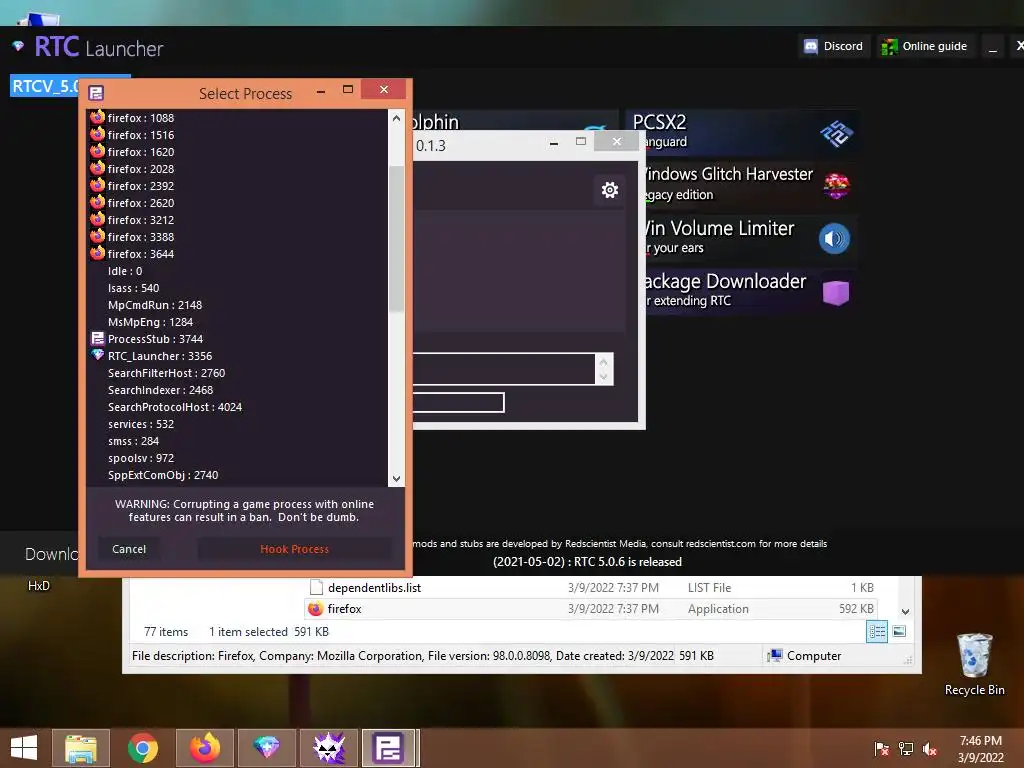
Task: Cancel the Select Process dialog
Action: pos(129,549)
